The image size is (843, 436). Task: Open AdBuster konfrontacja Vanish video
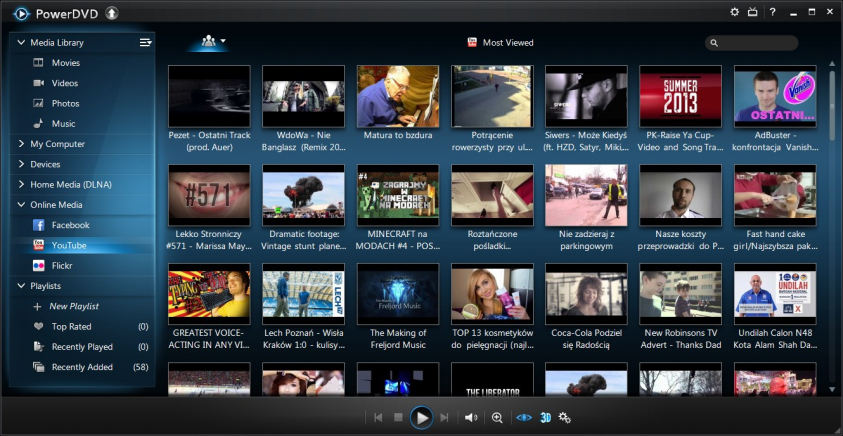(775, 97)
